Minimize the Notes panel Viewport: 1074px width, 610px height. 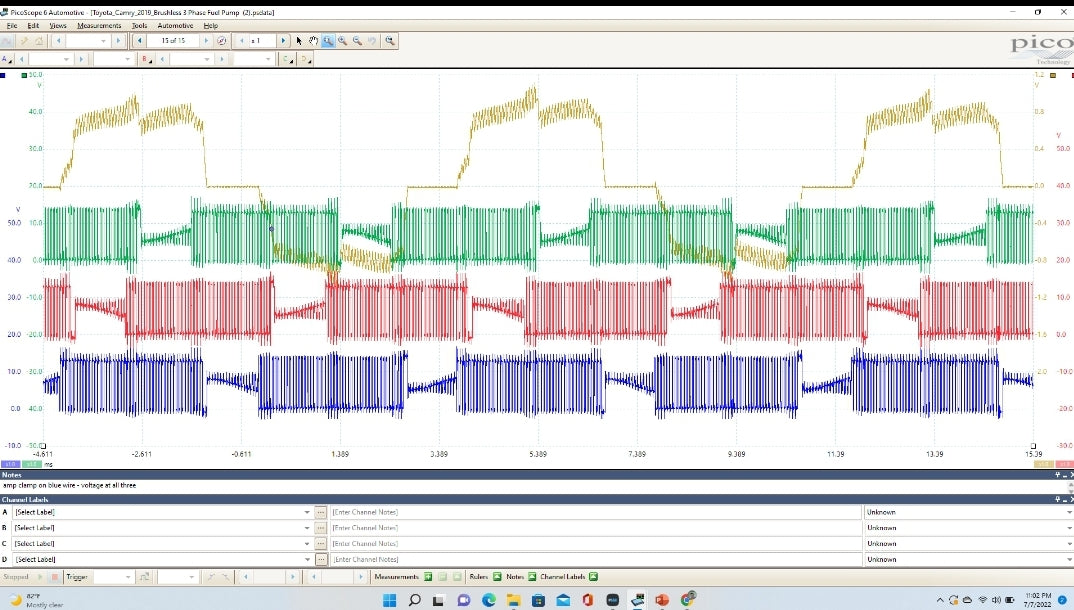coord(1065,474)
